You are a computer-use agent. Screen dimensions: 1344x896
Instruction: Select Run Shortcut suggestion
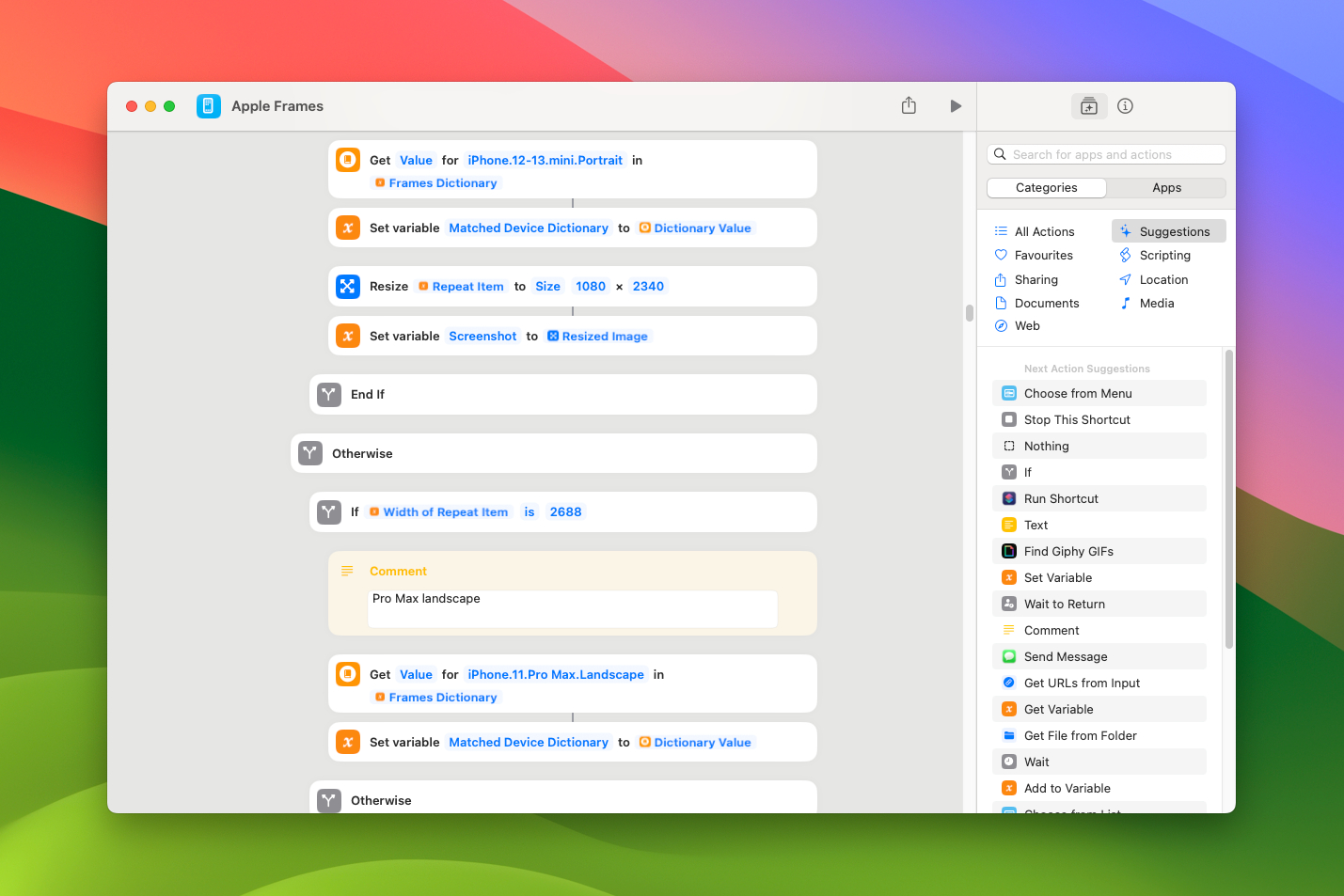click(1099, 498)
